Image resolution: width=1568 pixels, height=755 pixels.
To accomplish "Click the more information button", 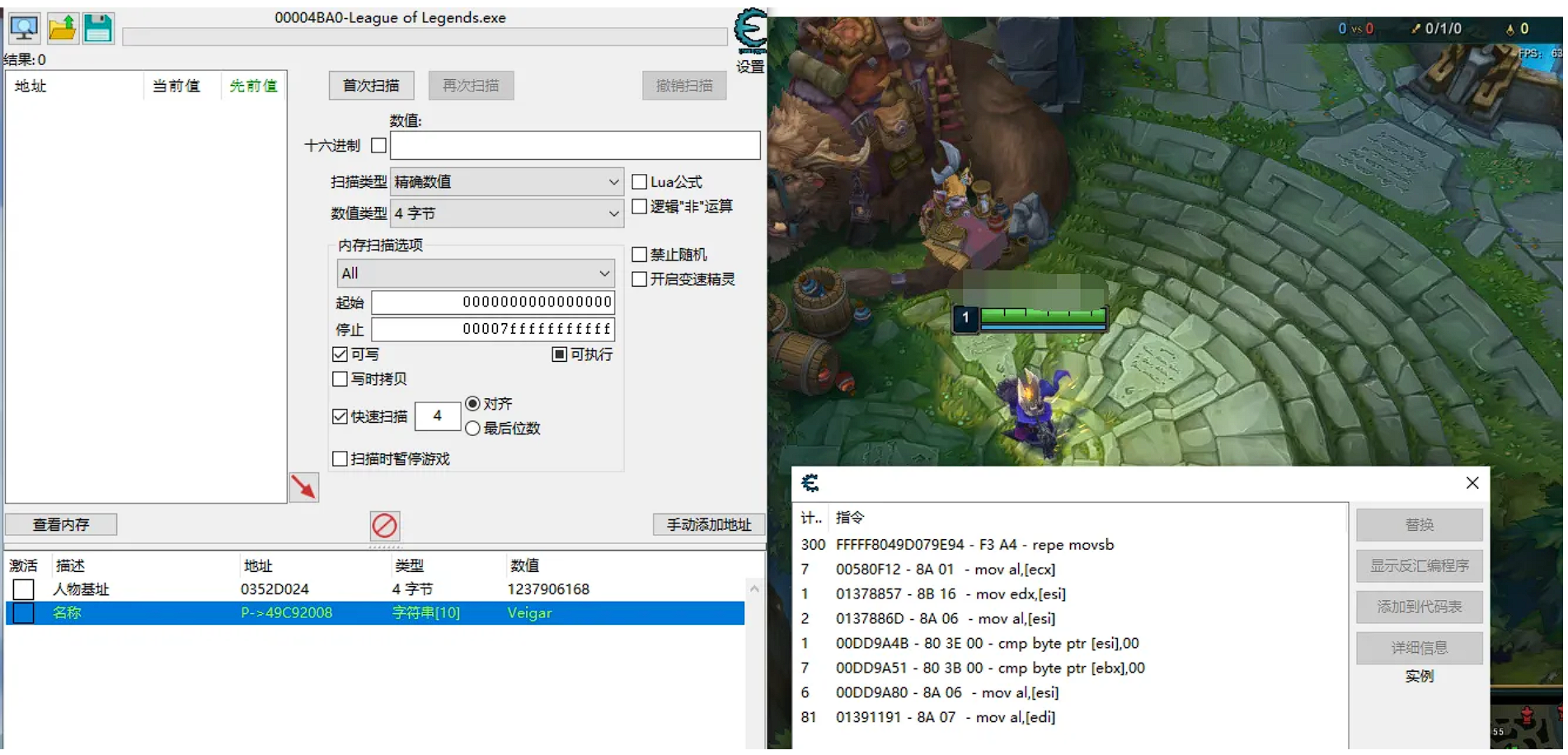I will coord(1420,649).
